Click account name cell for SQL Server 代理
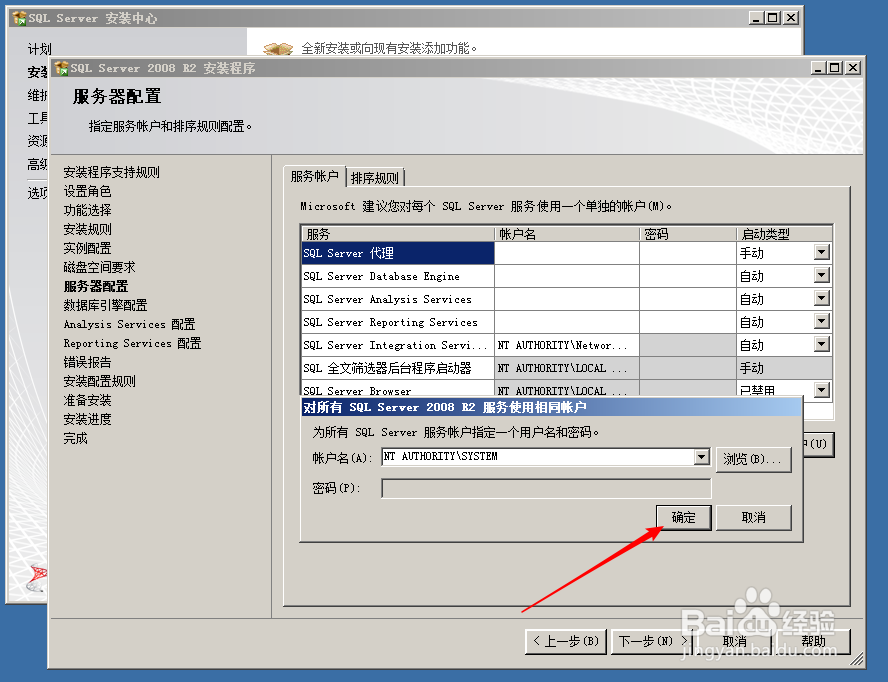This screenshot has height=682, width=888. pyautogui.click(x=567, y=253)
